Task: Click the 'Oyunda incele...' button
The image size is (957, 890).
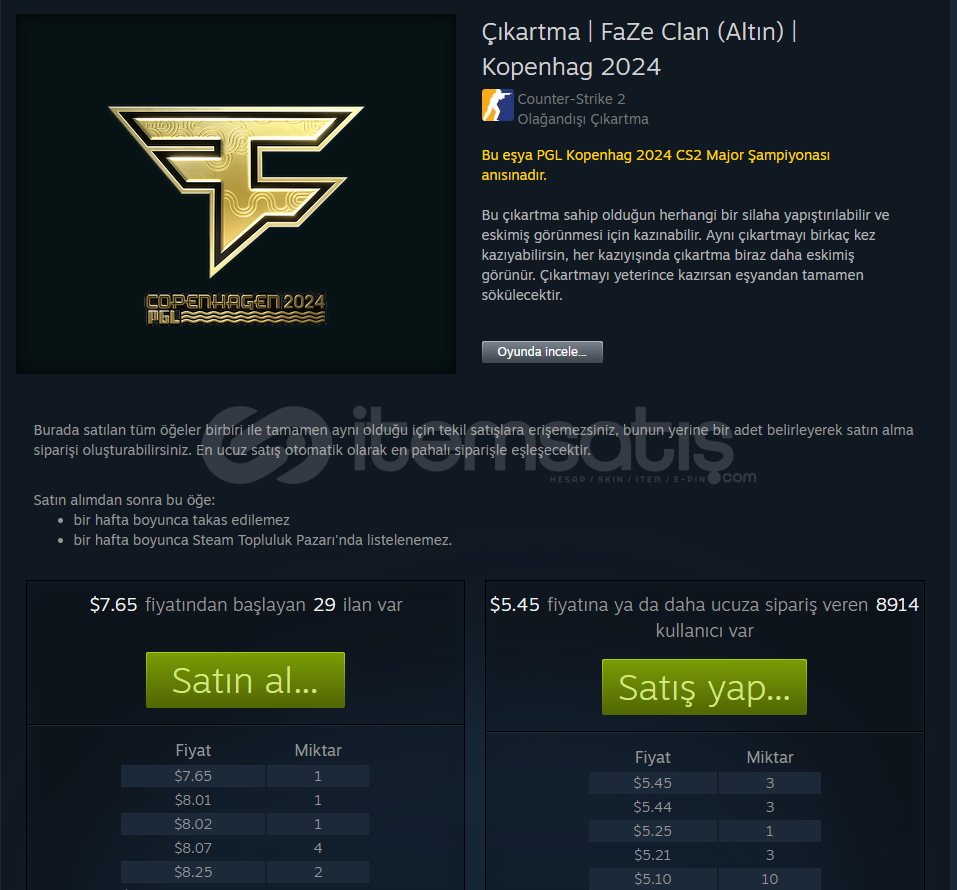Action: (x=542, y=352)
